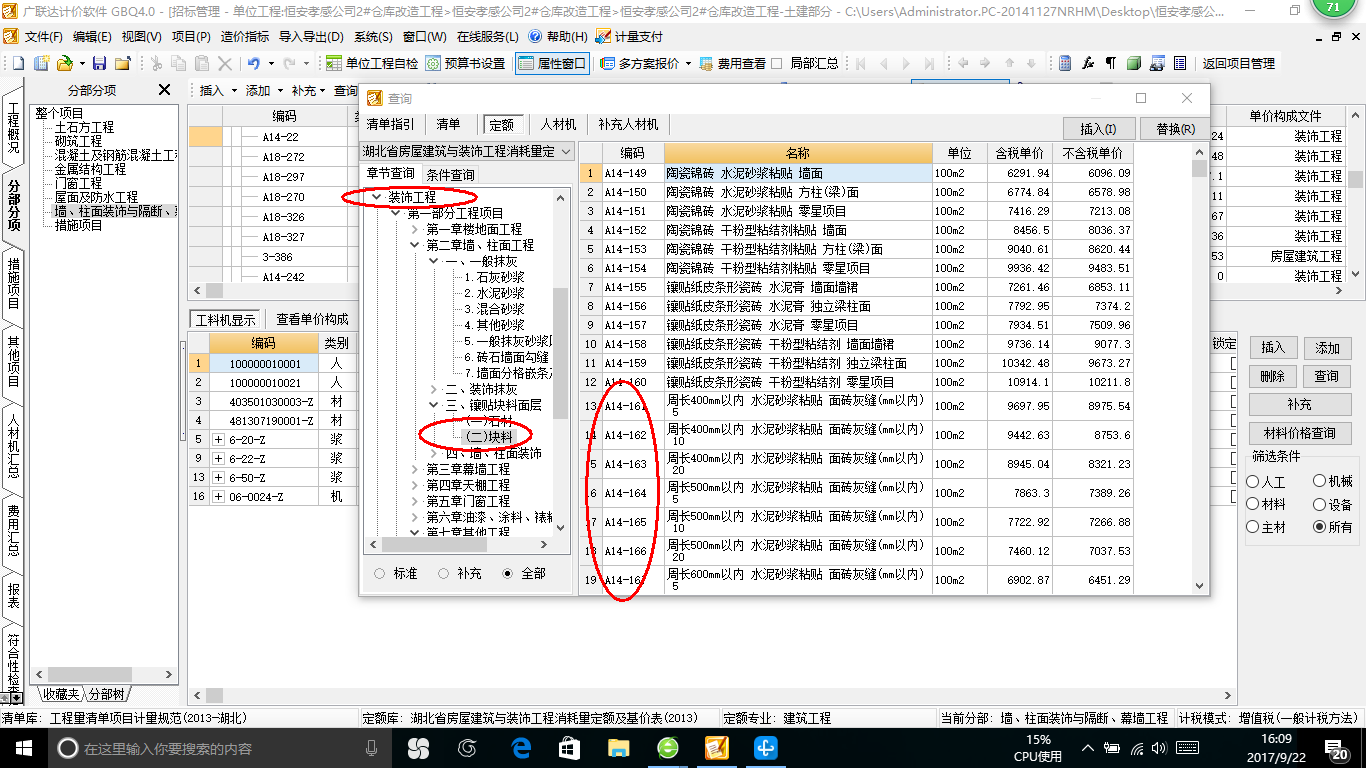
Task: Switch to the 清单指引 tab
Action: click(390, 124)
